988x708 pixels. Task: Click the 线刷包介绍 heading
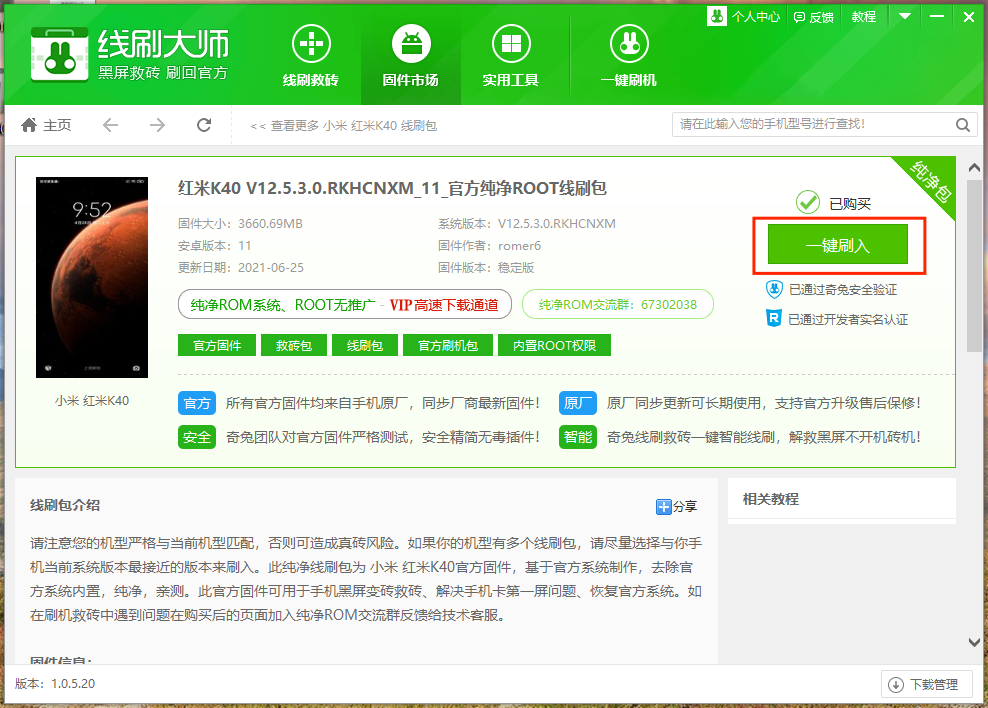click(65, 505)
